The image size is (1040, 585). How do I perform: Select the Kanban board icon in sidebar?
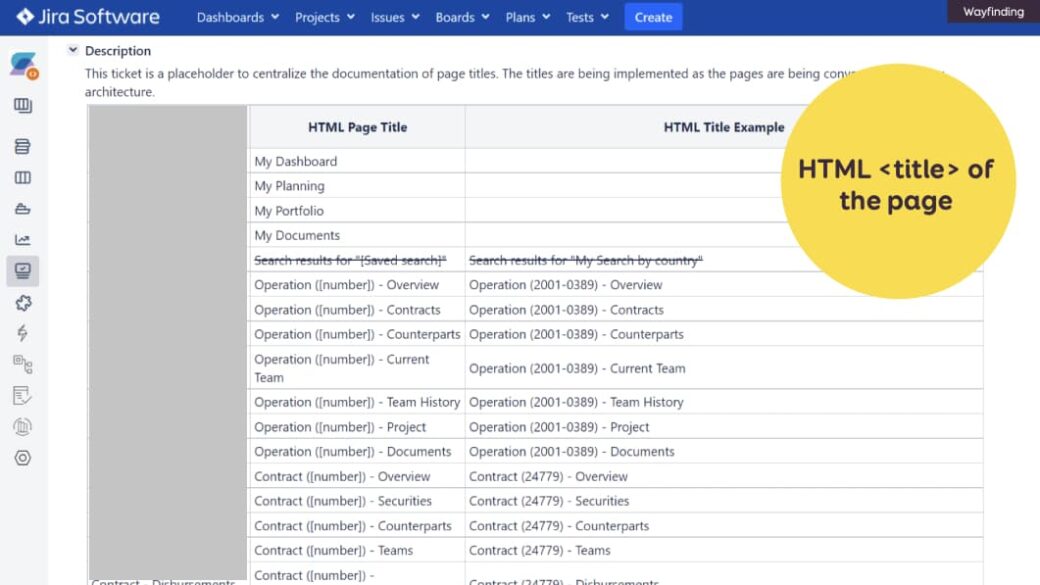click(x=22, y=177)
